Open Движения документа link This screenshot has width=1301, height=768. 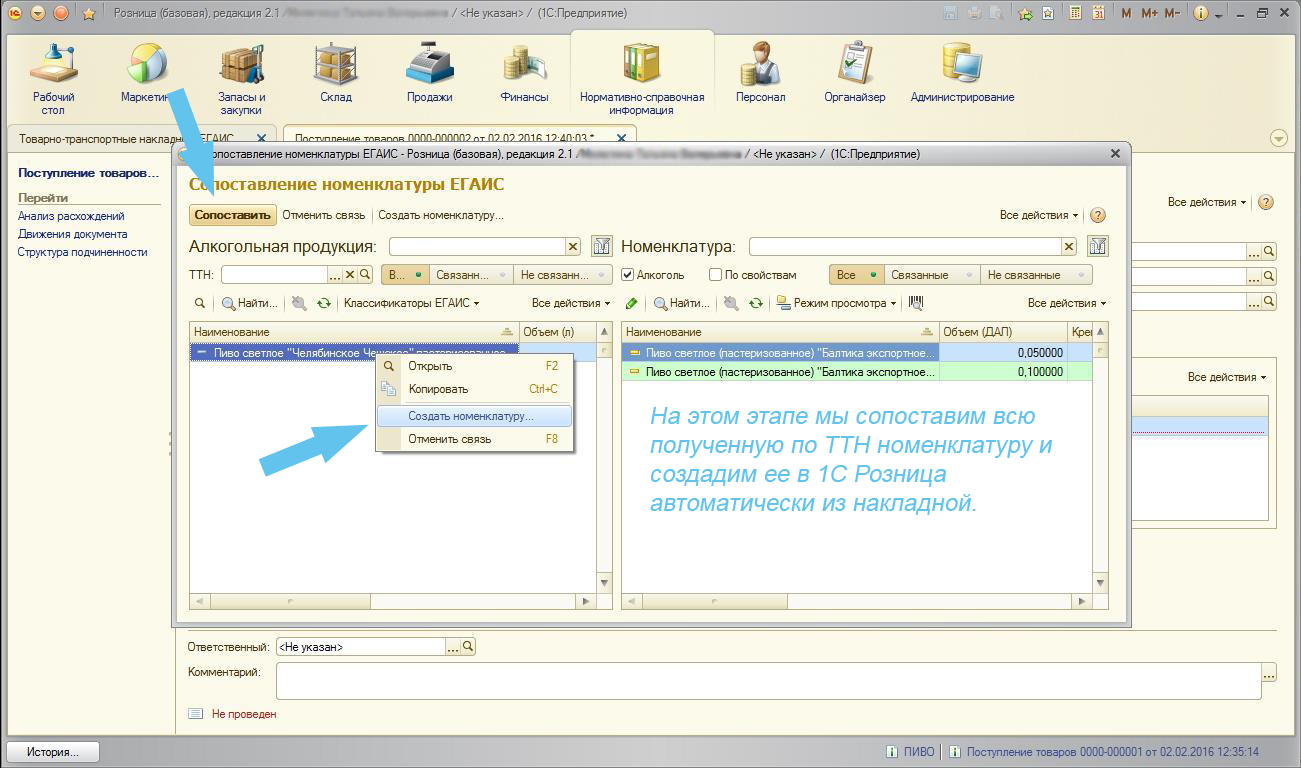point(72,234)
